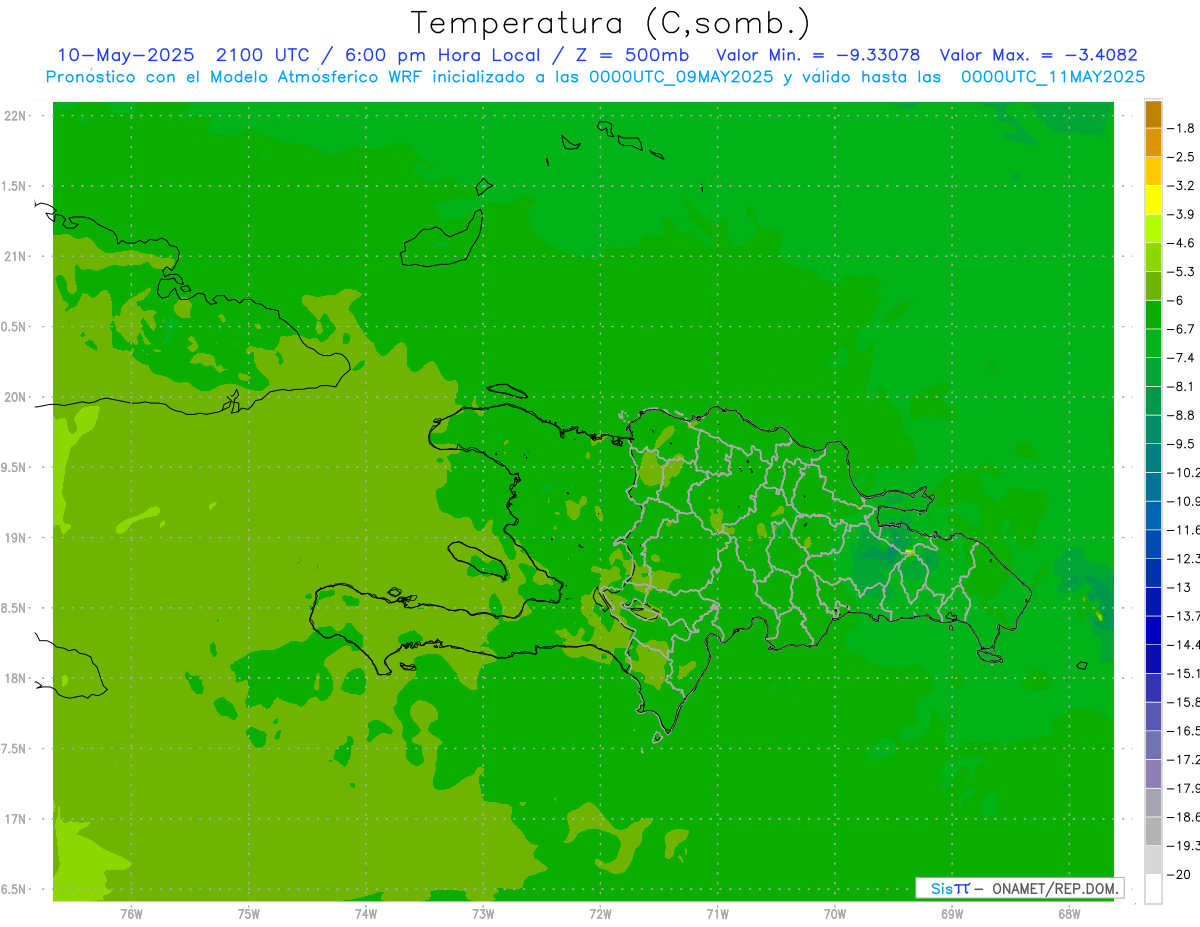This screenshot has height=927, width=1200.
Task: Select the lime swatch between -3.9 and -4.6
Action: click(x=1153, y=228)
